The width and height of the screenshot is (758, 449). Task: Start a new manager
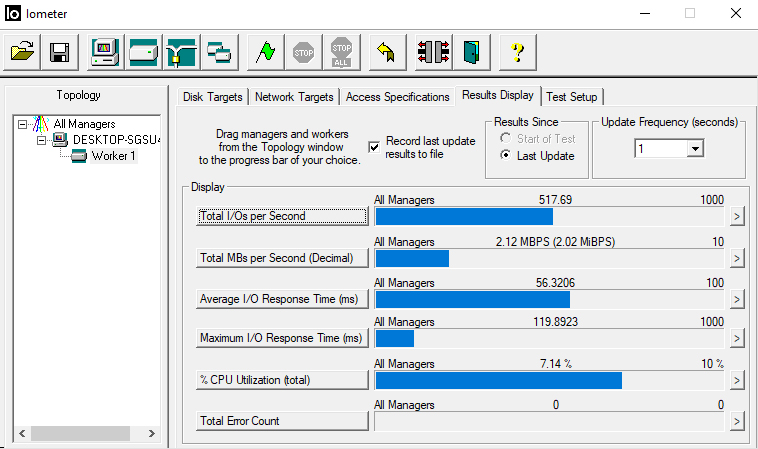105,52
